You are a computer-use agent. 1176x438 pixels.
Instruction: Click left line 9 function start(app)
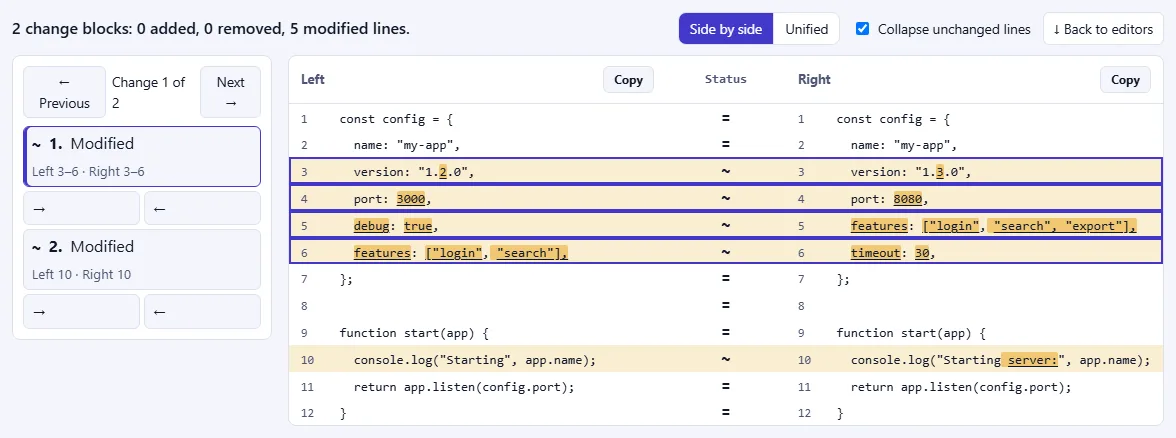[x=414, y=332]
